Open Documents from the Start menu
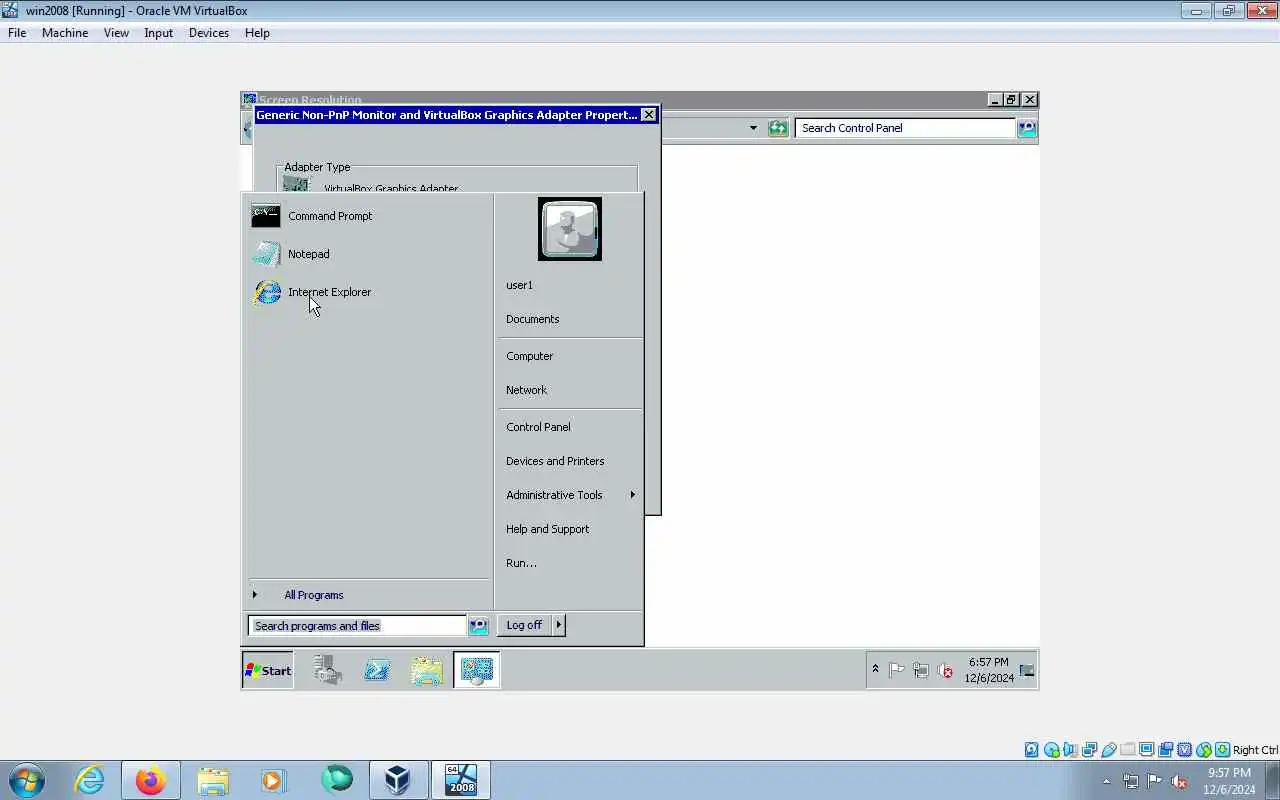 coord(532,319)
